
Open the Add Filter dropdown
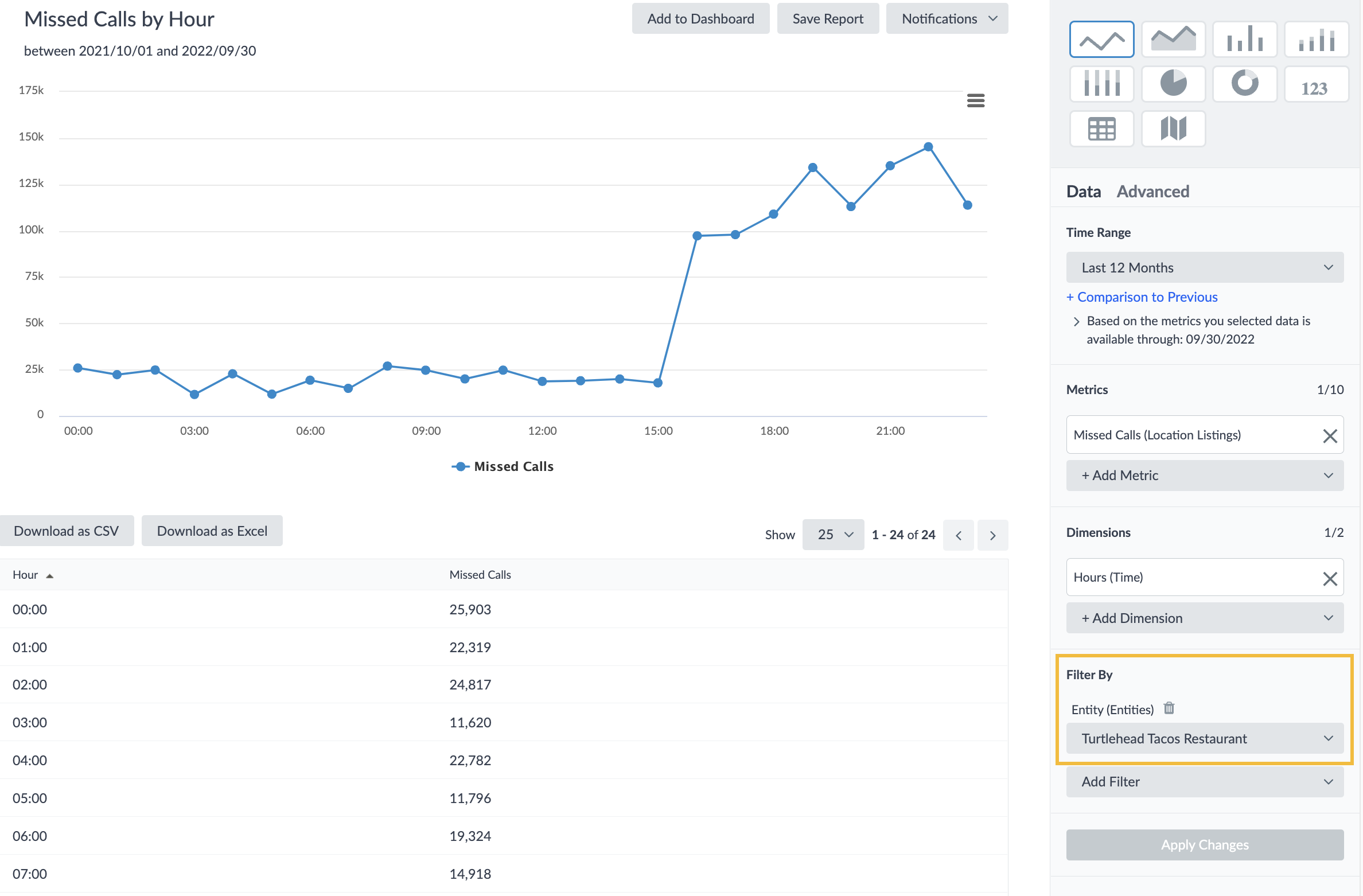(x=1205, y=782)
